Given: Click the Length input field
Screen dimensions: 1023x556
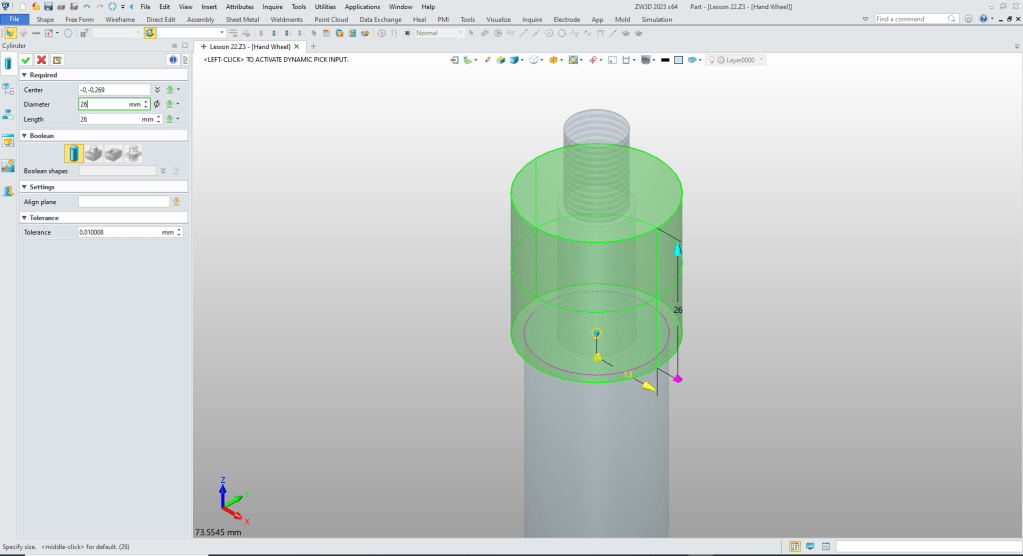Looking at the screenshot, I should [x=108, y=119].
